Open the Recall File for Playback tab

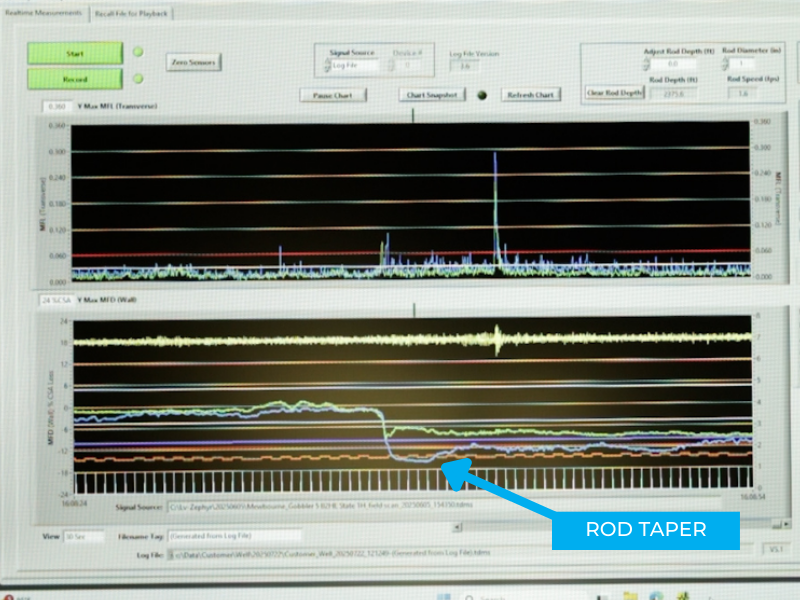131,13
